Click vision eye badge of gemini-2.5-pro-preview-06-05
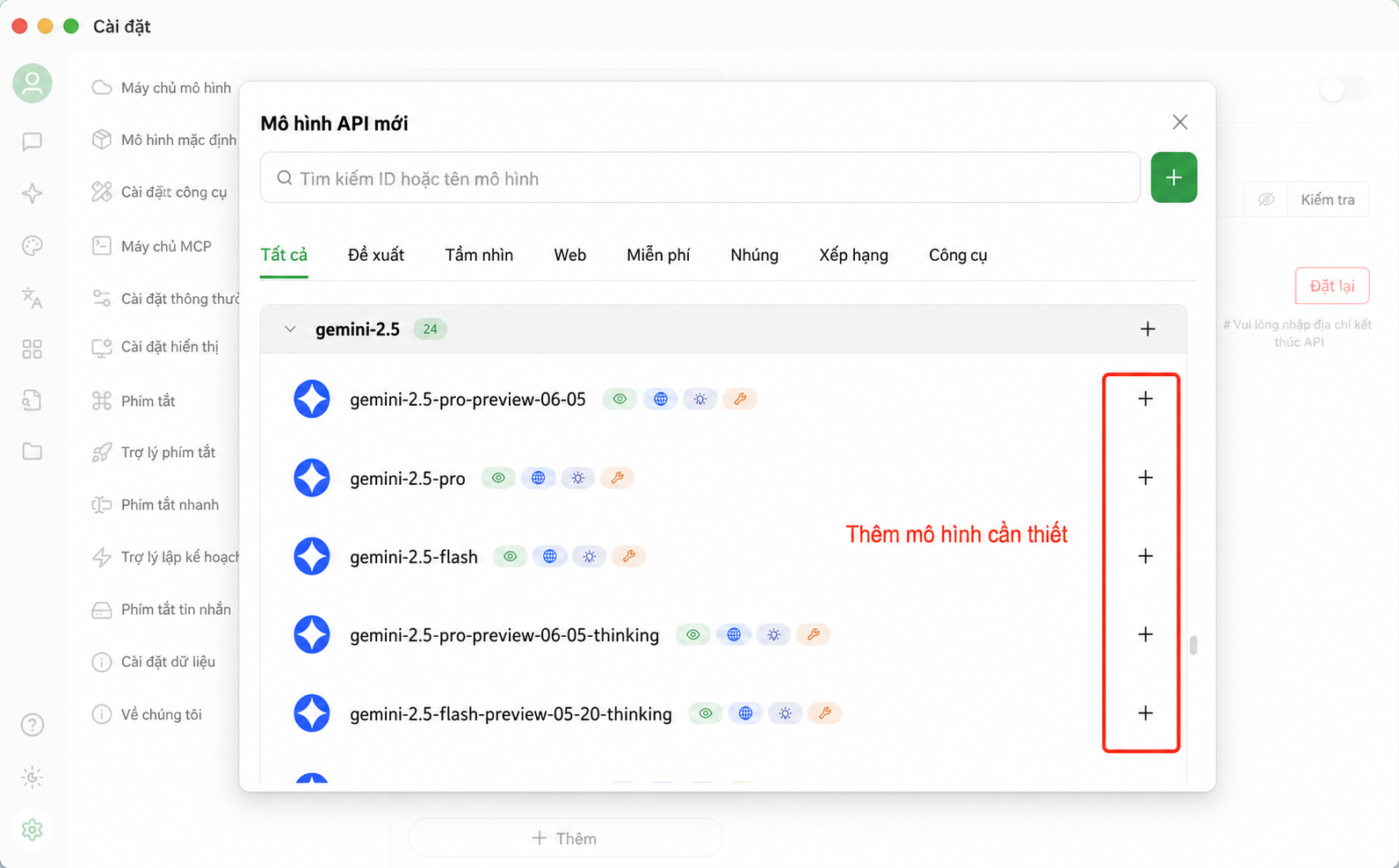 [620, 399]
